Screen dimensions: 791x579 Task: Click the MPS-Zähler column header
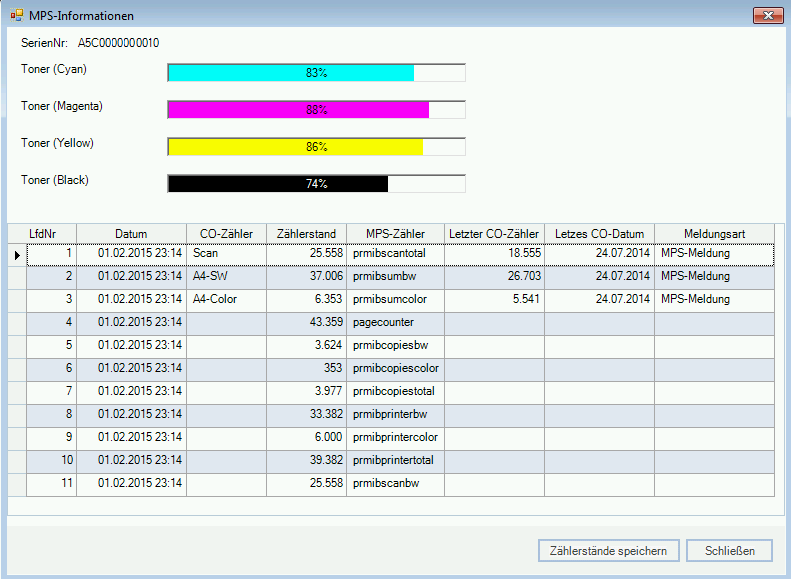tap(395, 234)
